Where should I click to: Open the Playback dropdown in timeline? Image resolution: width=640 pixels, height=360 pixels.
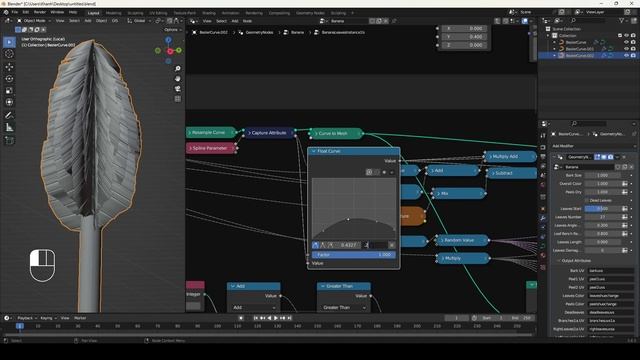click(x=27, y=318)
